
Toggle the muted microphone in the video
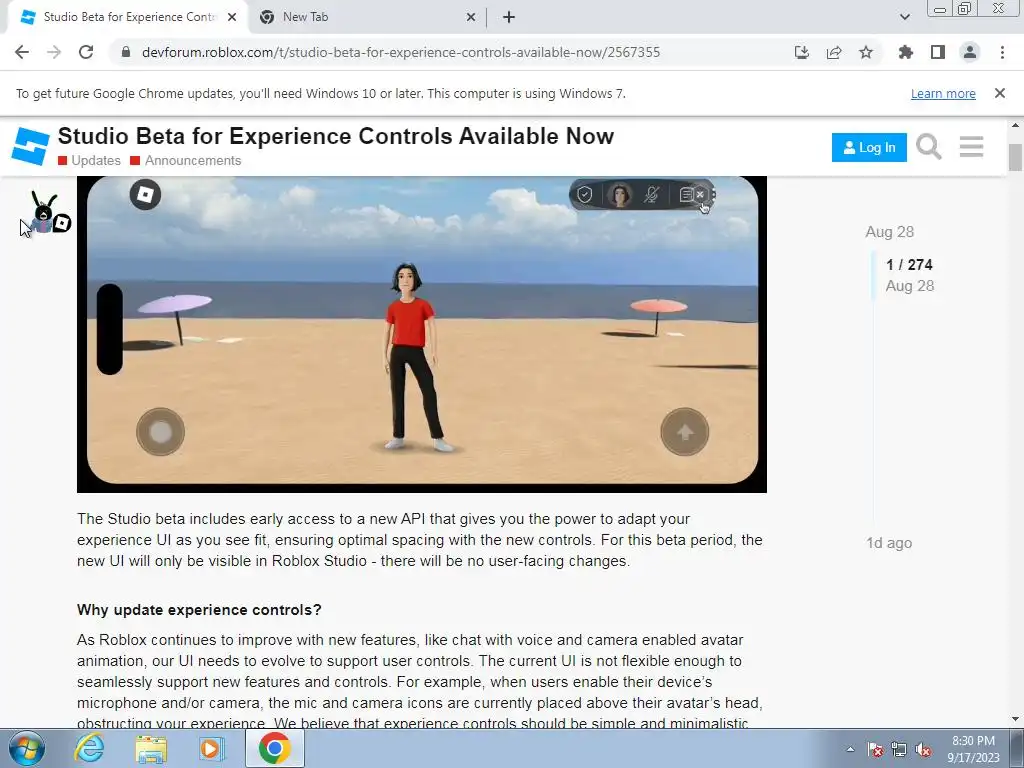(651, 195)
